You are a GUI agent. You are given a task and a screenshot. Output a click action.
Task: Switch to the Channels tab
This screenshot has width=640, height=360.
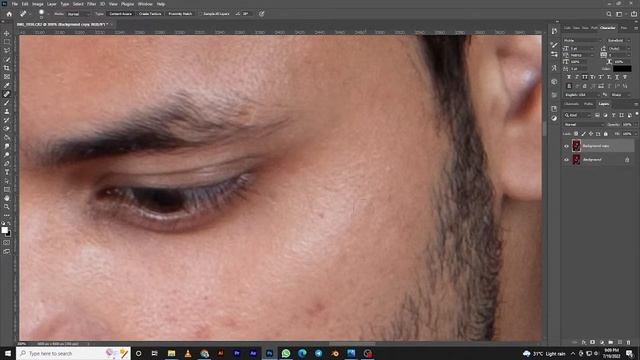571,104
